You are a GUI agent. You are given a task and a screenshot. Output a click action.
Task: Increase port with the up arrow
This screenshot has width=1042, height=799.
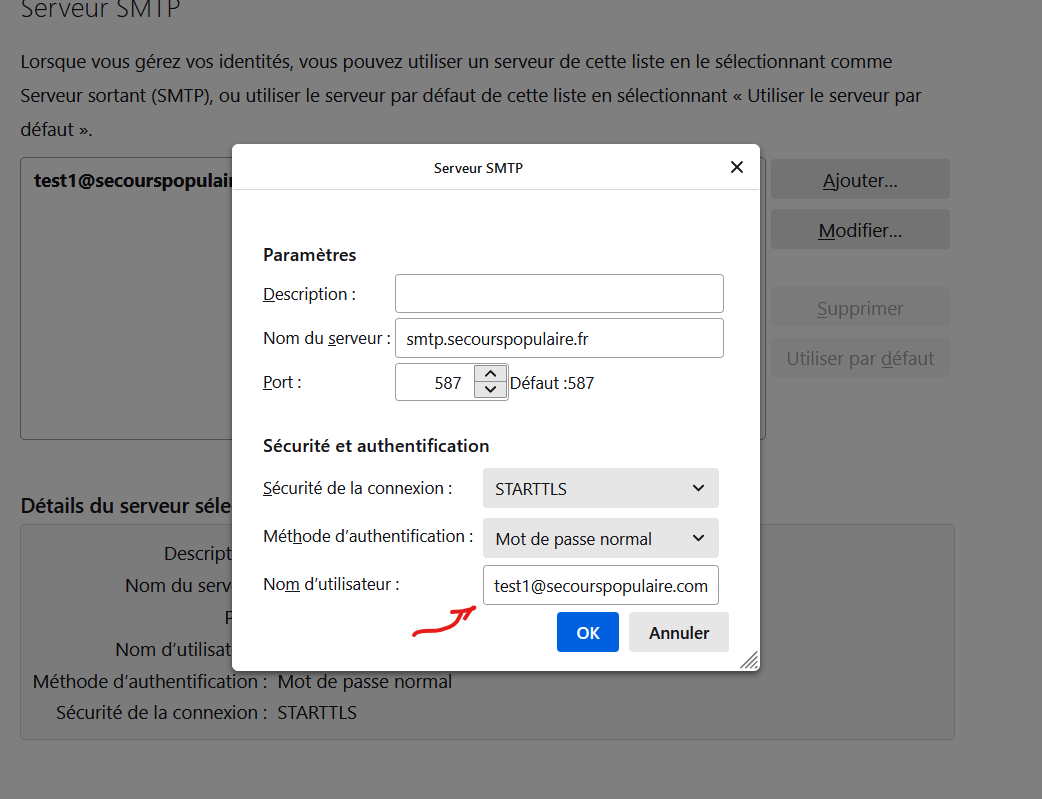(490, 373)
